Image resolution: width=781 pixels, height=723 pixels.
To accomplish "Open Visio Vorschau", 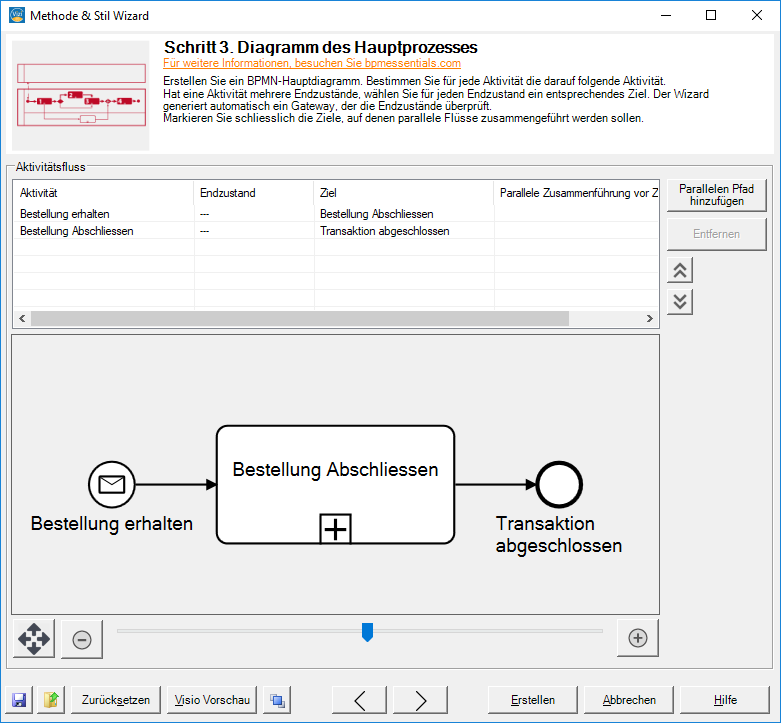I will point(212,700).
